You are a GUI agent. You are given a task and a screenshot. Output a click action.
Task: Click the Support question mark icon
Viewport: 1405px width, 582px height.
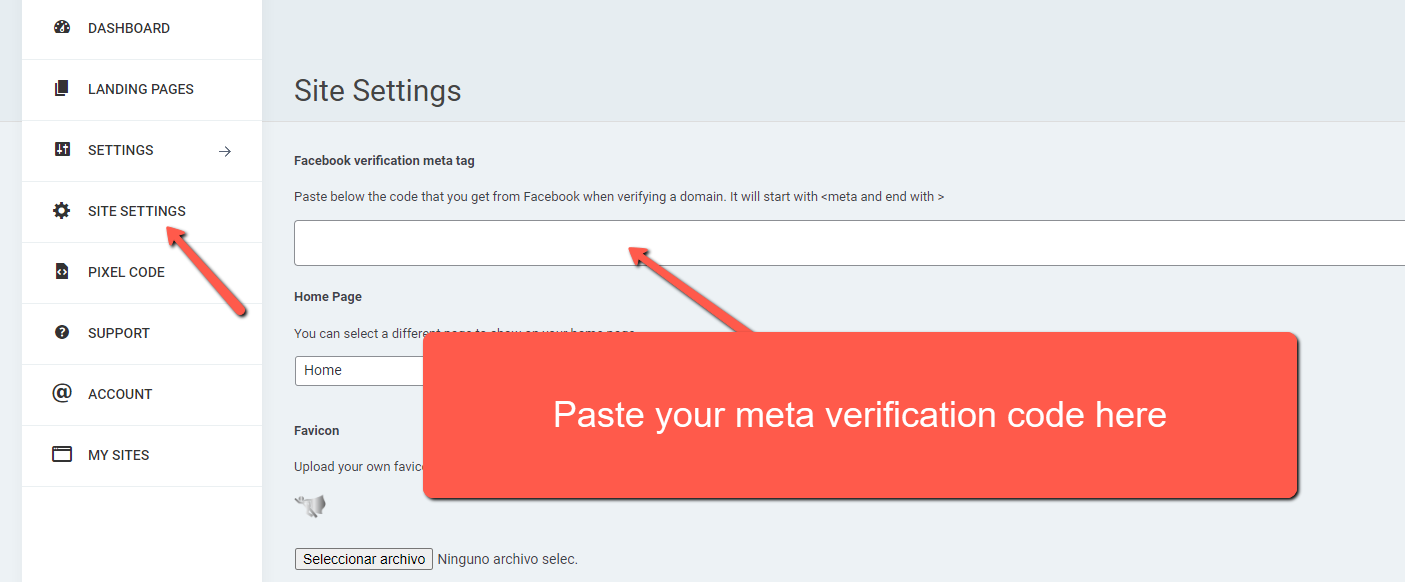[62, 333]
